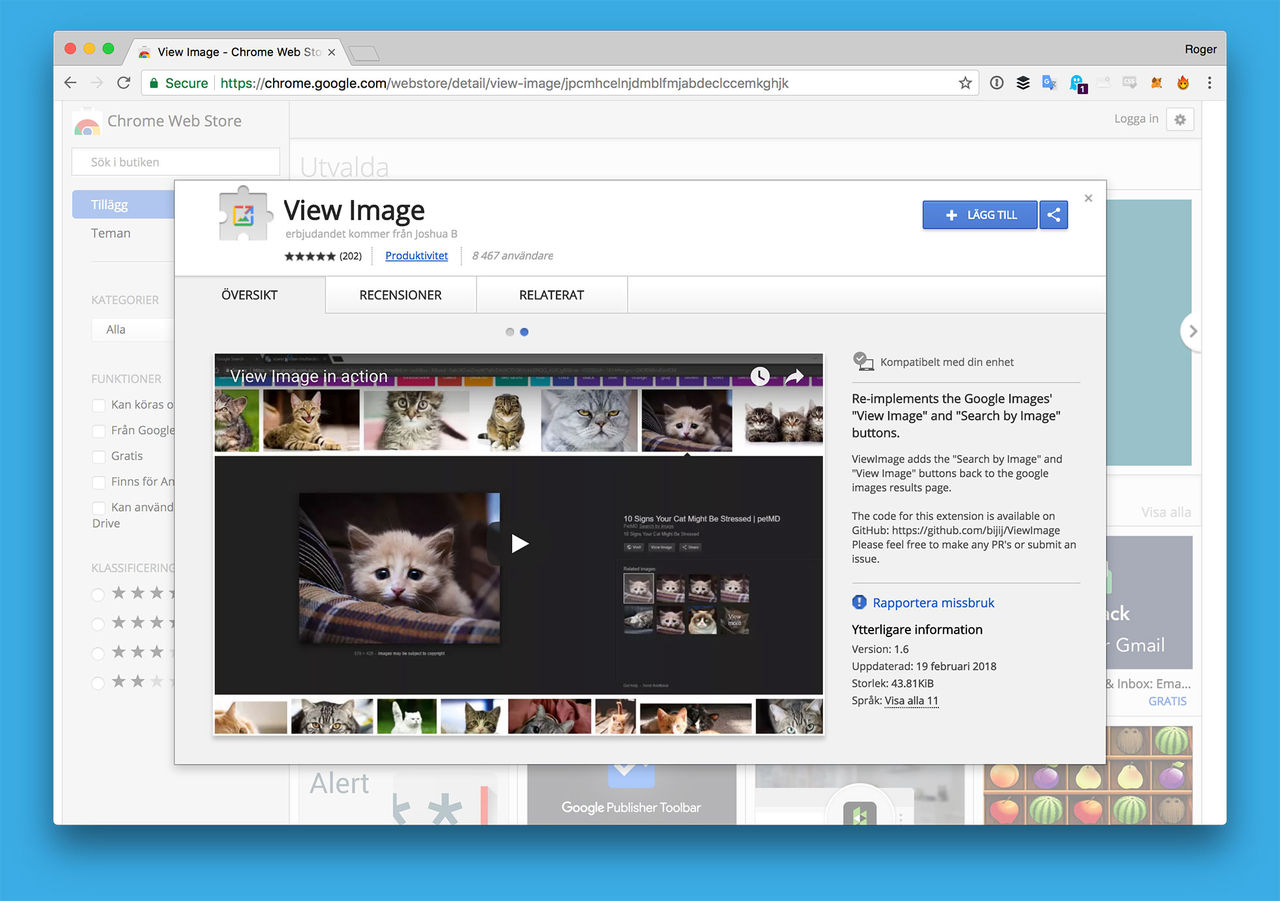Switch to the RELATERAT tab
1280x901 pixels.
click(552, 295)
